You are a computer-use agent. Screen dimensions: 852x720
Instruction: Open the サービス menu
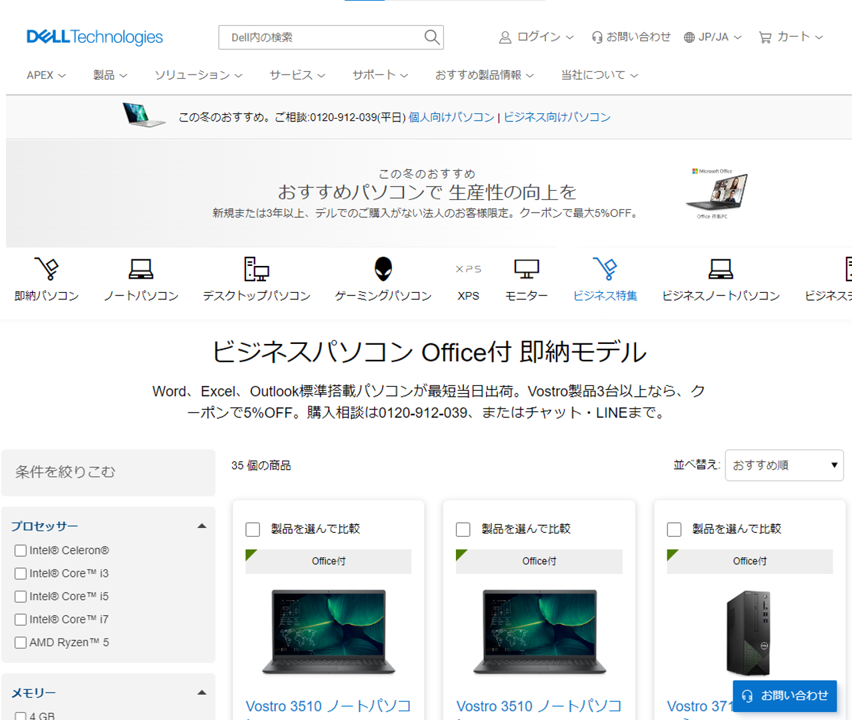point(297,75)
